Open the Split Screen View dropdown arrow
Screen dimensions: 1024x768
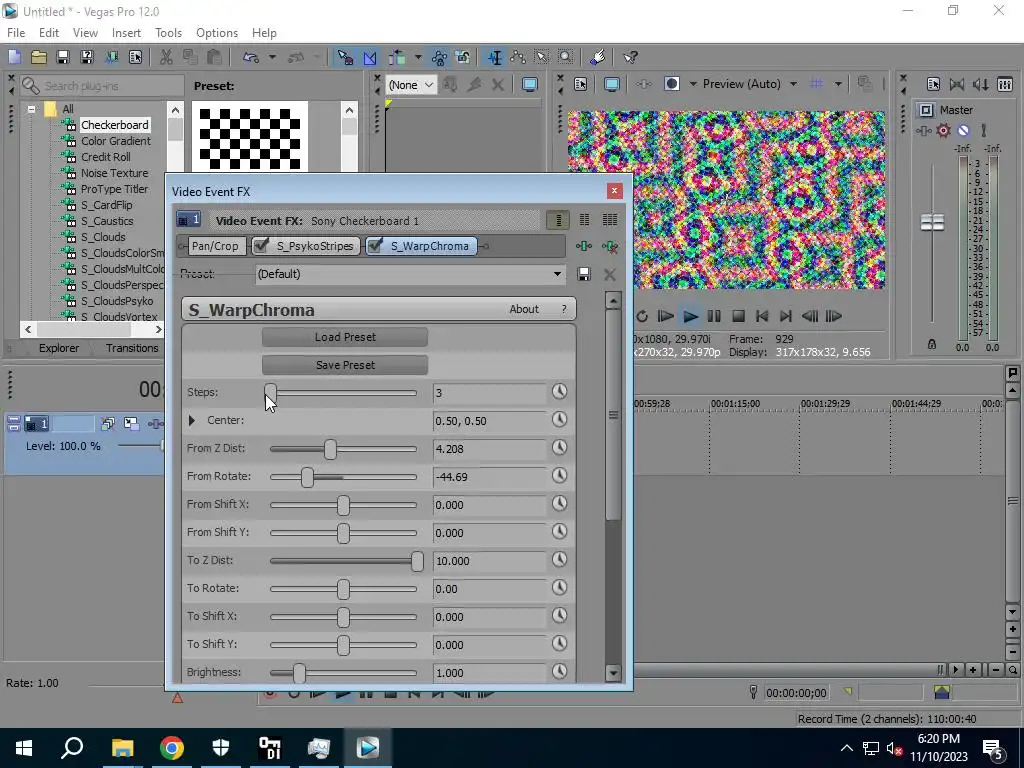point(693,84)
